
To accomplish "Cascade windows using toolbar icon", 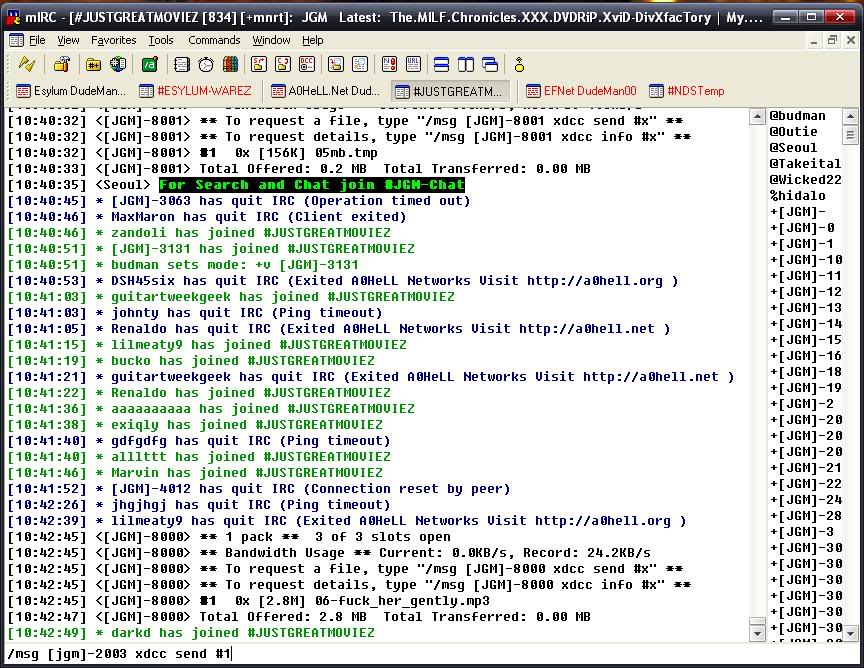I will click(490, 65).
